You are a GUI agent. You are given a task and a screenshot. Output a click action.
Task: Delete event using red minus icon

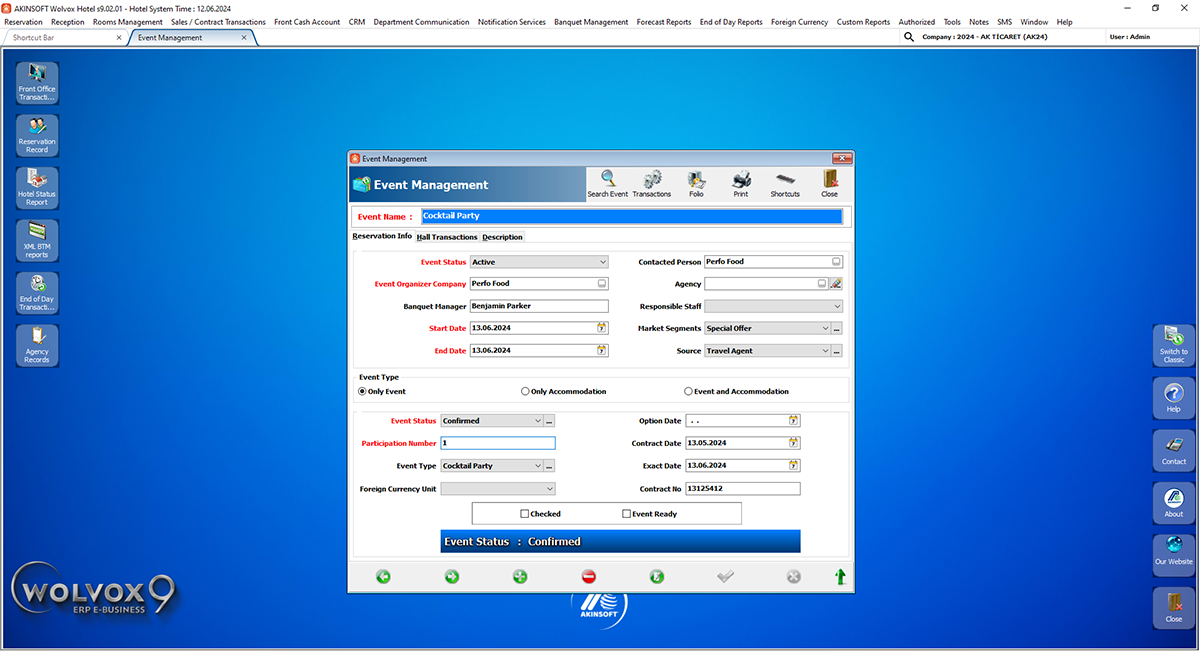coord(589,577)
